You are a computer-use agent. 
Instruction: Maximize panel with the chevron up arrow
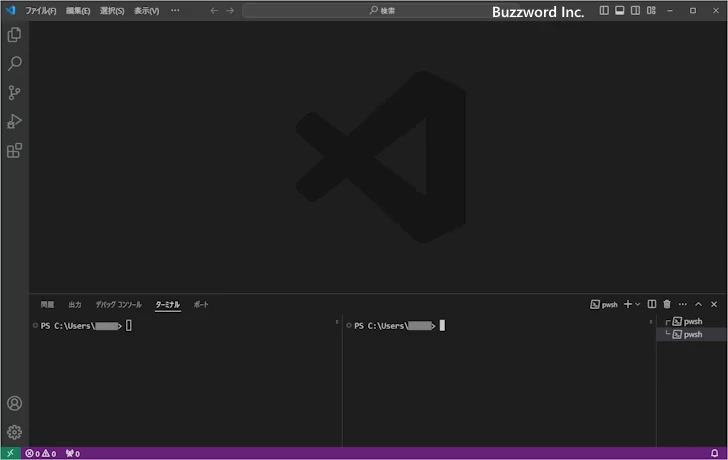tap(699, 304)
